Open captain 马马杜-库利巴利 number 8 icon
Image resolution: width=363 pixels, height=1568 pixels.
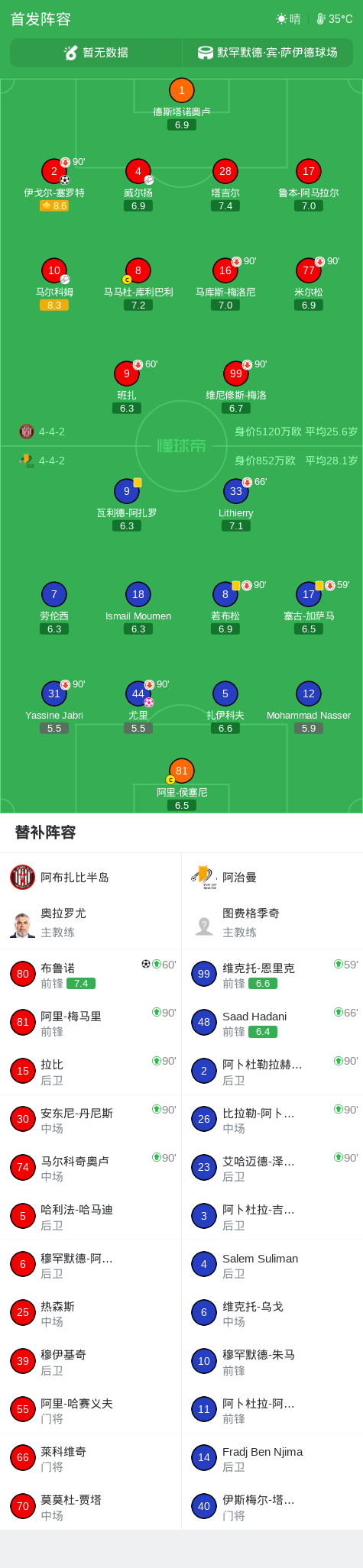[138, 270]
